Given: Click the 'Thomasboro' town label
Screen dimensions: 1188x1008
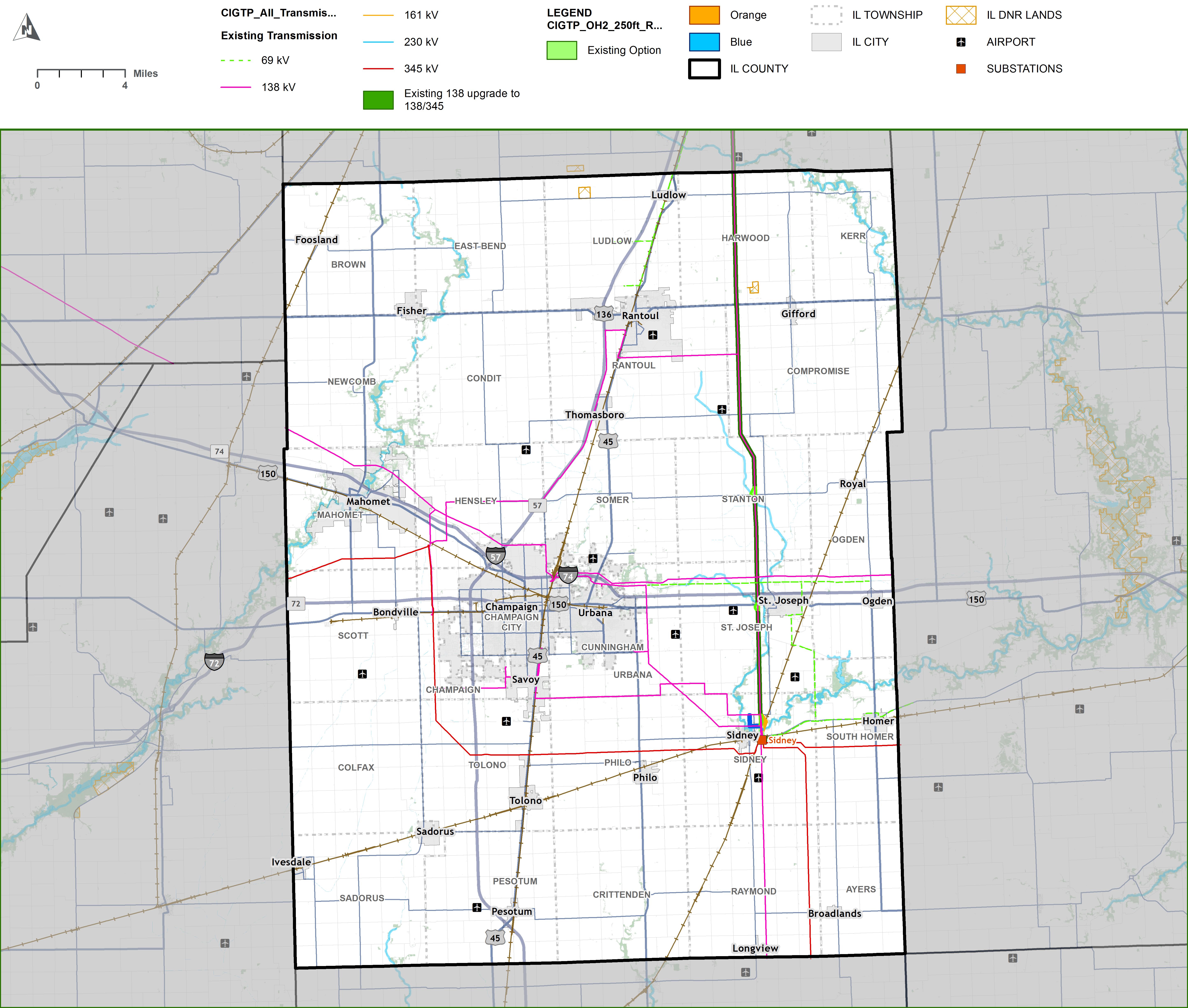Looking at the screenshot, I should click(594, 415).
